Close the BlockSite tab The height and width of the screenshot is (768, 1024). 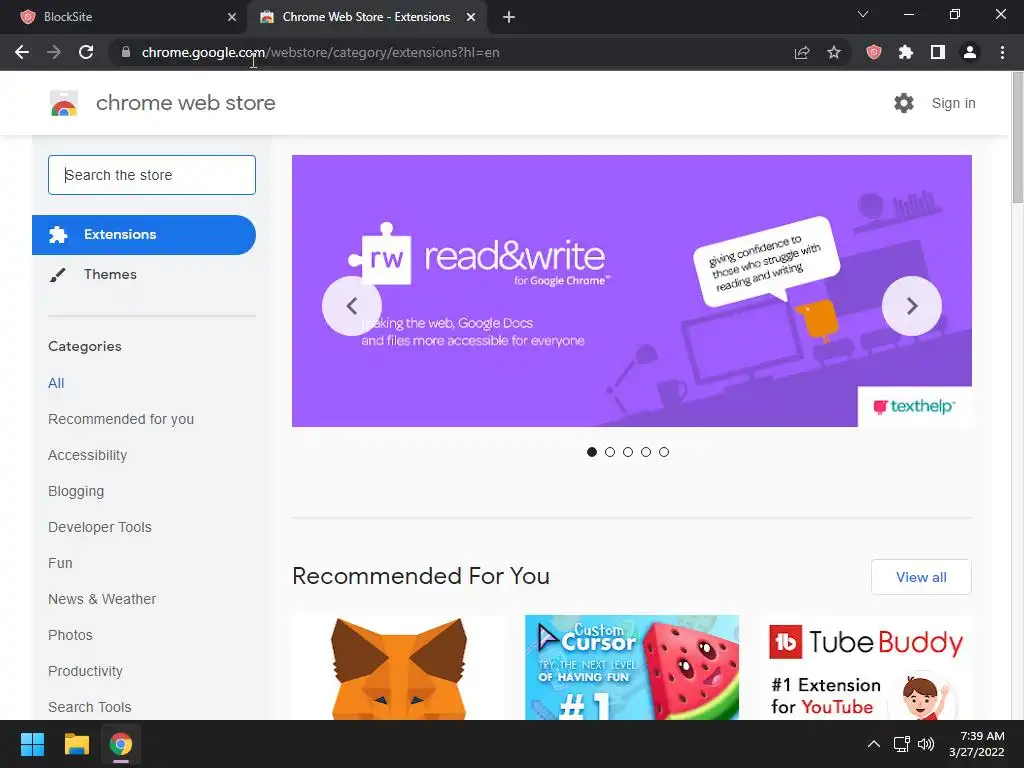[x=232, y=17]
